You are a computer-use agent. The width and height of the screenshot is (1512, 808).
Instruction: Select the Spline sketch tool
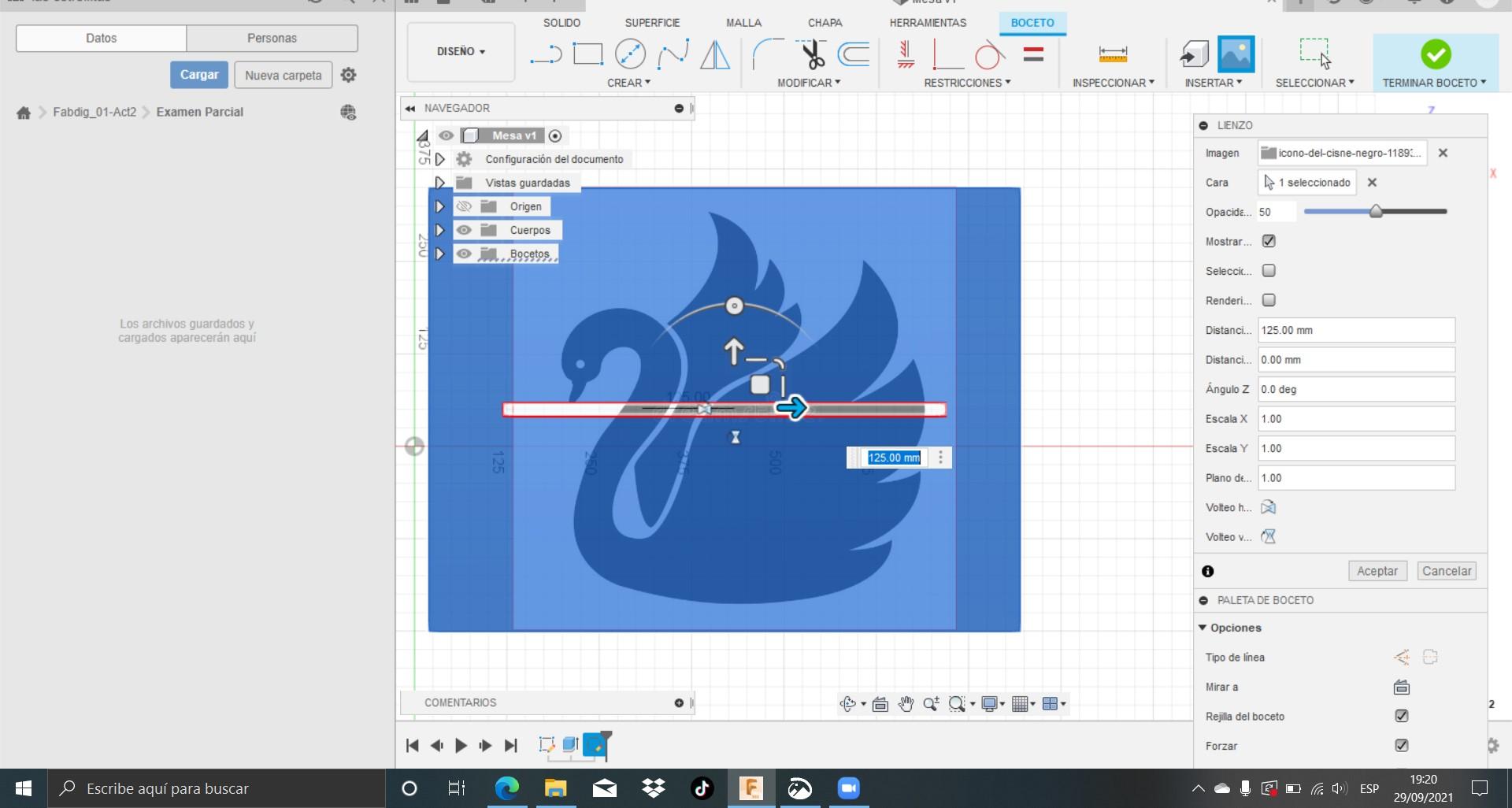(x=673, y=54)
